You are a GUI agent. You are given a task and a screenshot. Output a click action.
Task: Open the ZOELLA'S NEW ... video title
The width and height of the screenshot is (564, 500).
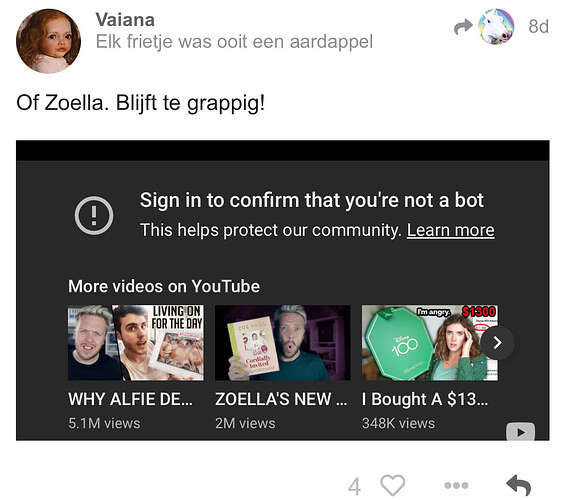coord(281,399)
